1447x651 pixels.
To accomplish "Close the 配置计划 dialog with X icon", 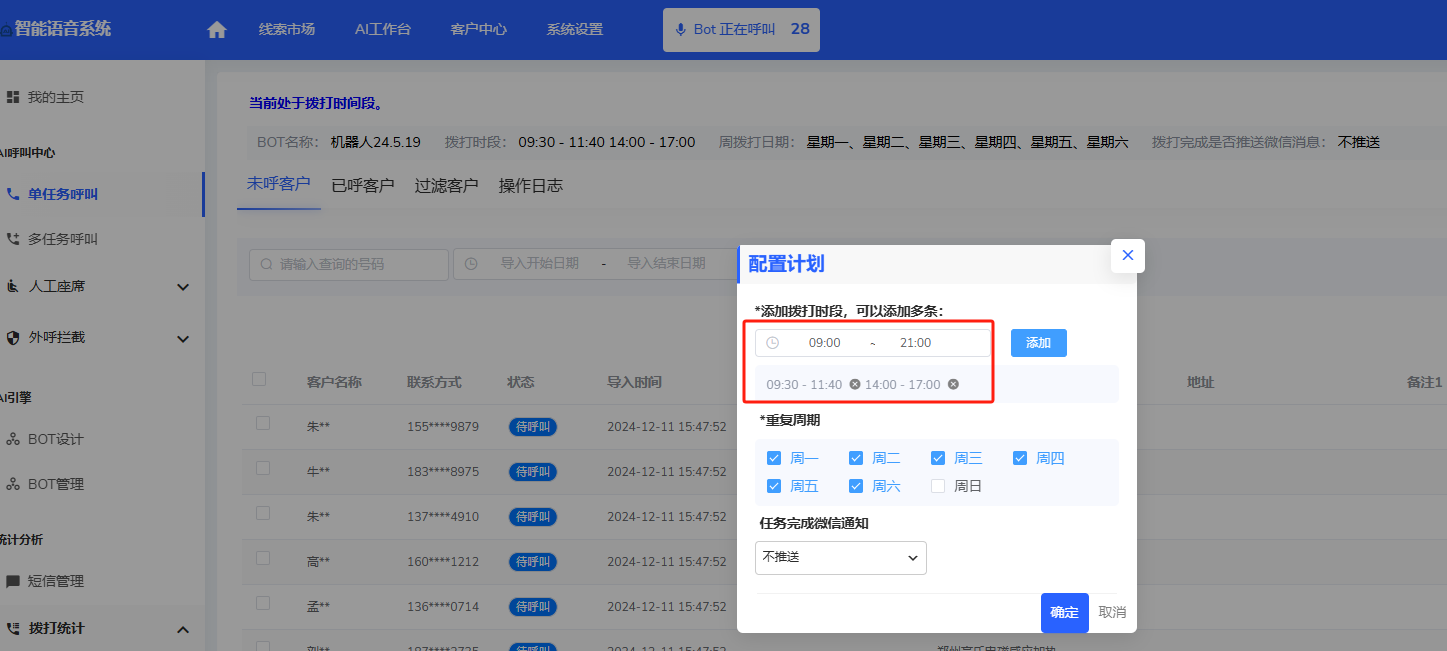I will (1127, 255).
